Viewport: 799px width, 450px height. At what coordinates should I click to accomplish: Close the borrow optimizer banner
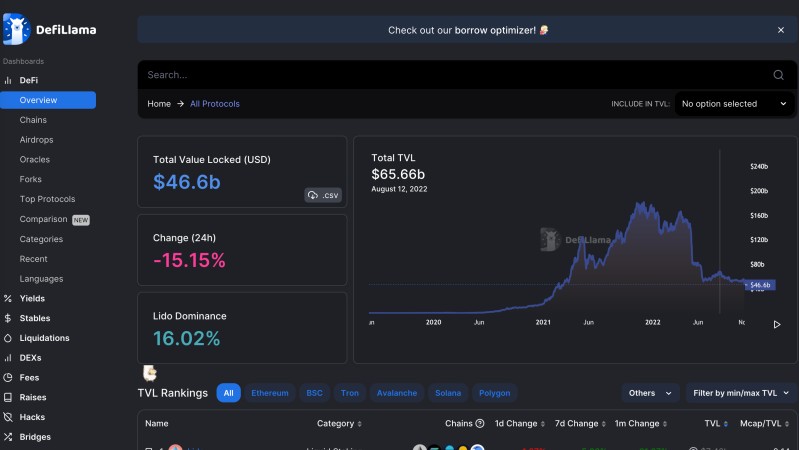pyautogui.click(x=781, y=30)
